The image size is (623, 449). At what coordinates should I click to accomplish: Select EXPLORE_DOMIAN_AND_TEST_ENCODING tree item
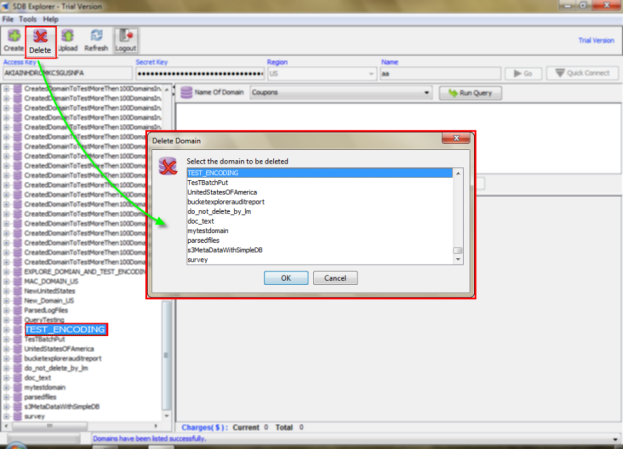[x=85, y=272]
